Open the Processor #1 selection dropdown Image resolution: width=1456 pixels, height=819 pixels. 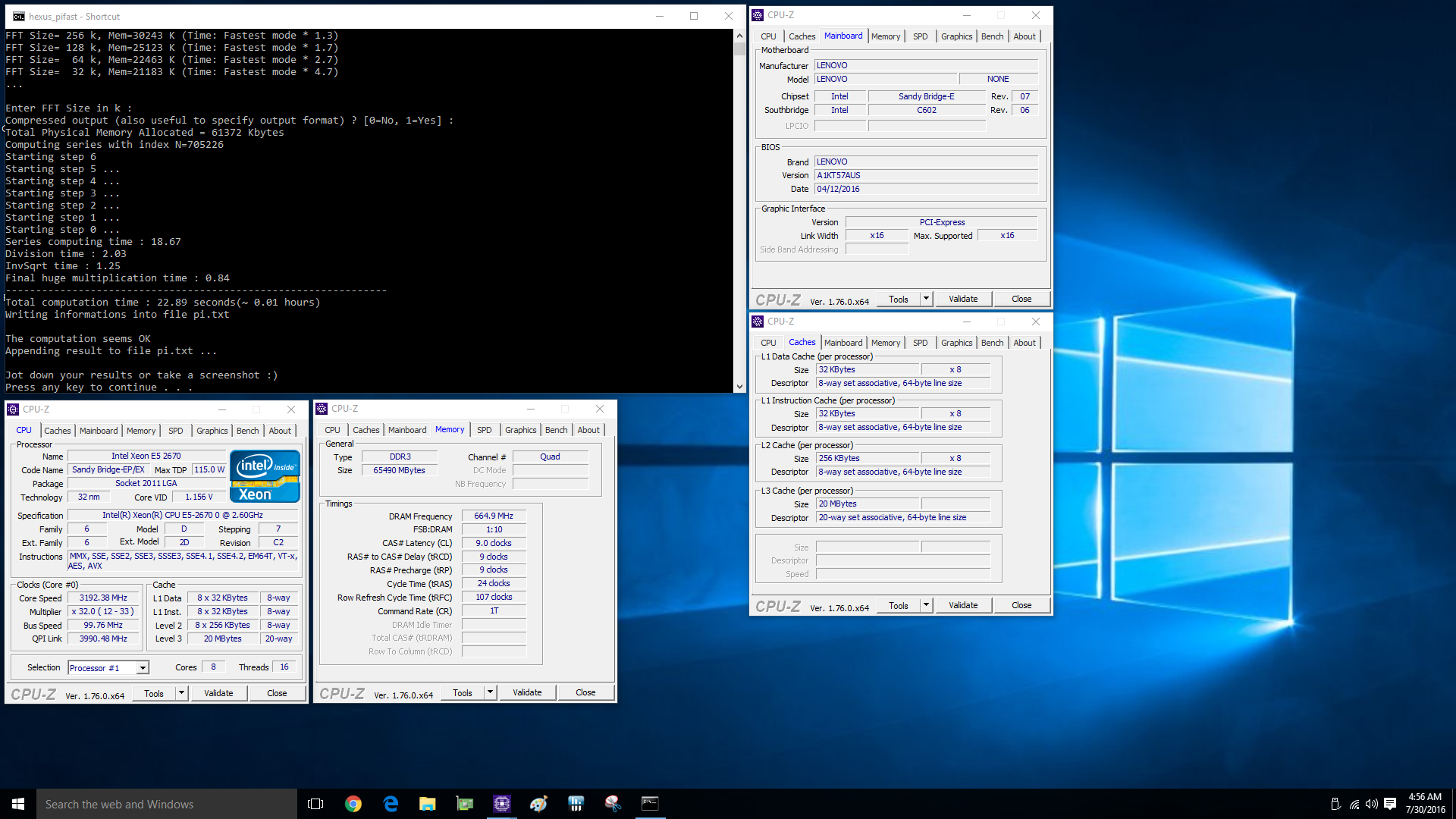[142, 668]
